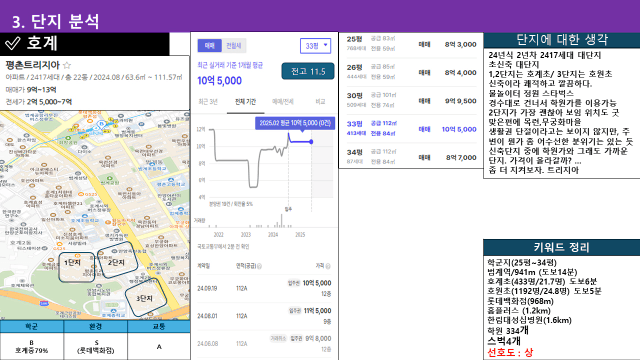This screenshot has width=640, height=360.
Task: Click the 교통 table header cell
Action: [x=159, y=327]
